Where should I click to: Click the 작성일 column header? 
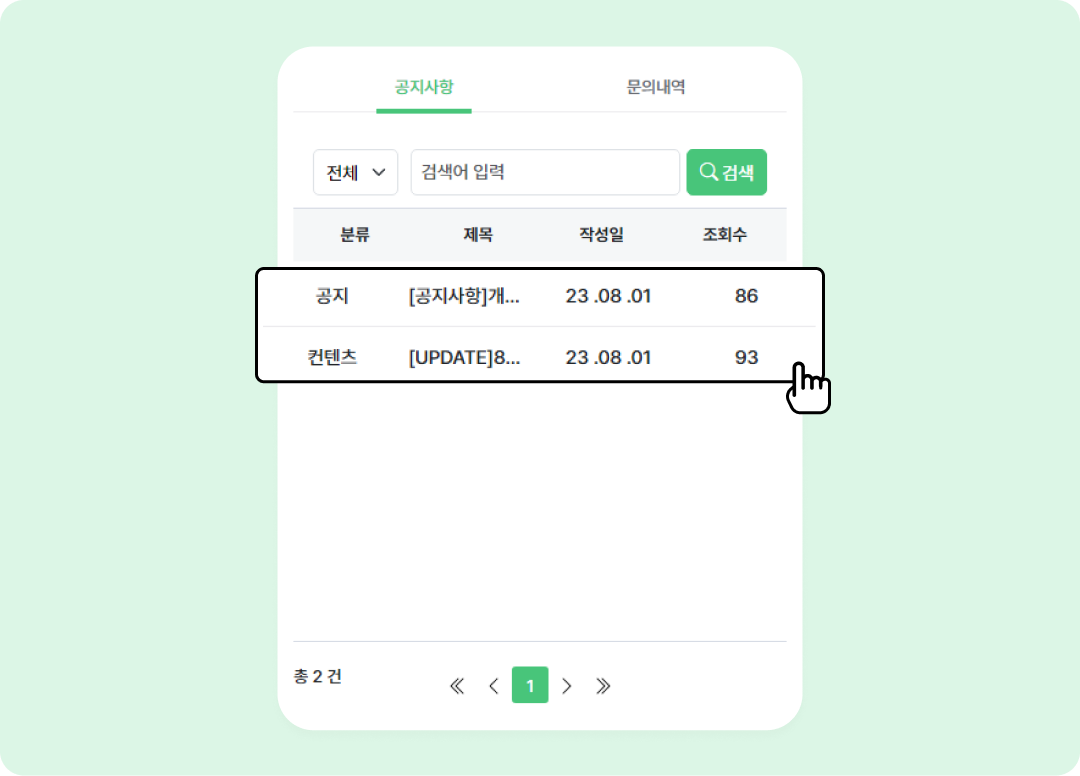(x=601, y=235)
